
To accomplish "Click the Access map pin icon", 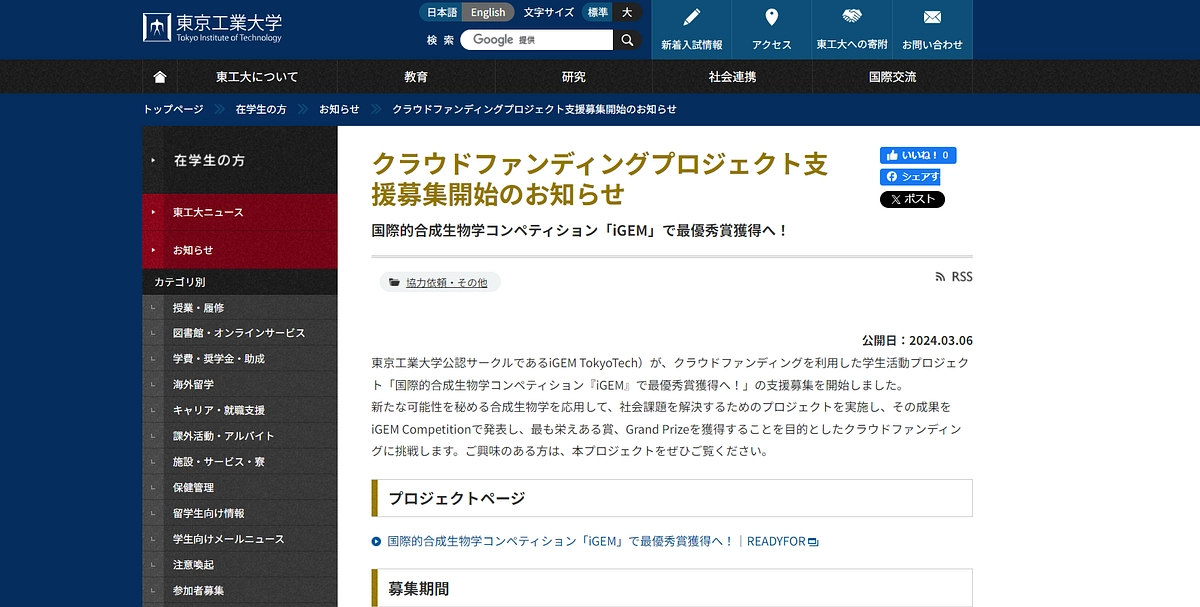I will (x=771, y=17).
